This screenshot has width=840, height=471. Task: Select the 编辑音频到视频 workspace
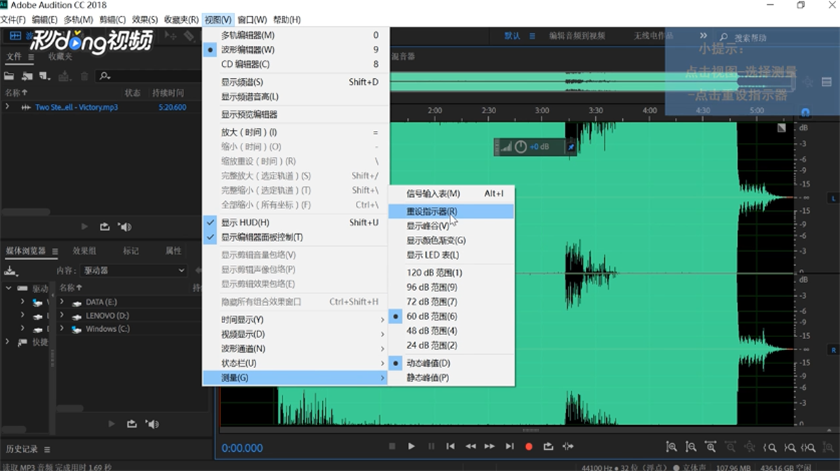[577, 36]
